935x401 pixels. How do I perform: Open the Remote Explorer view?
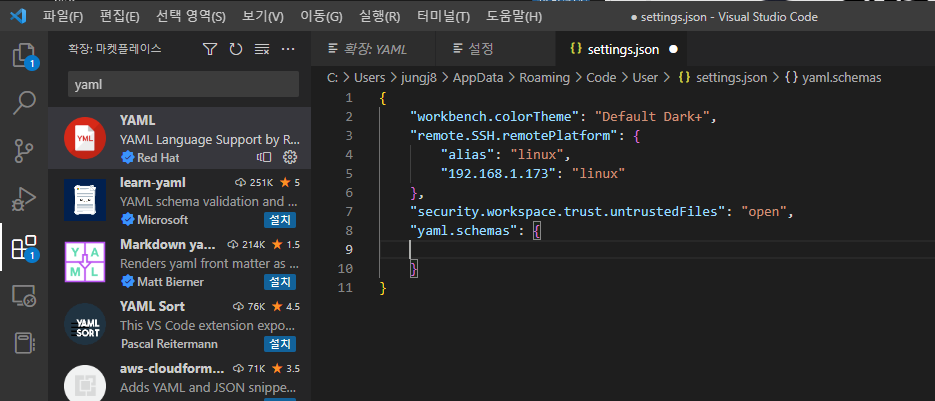(24, 295)
